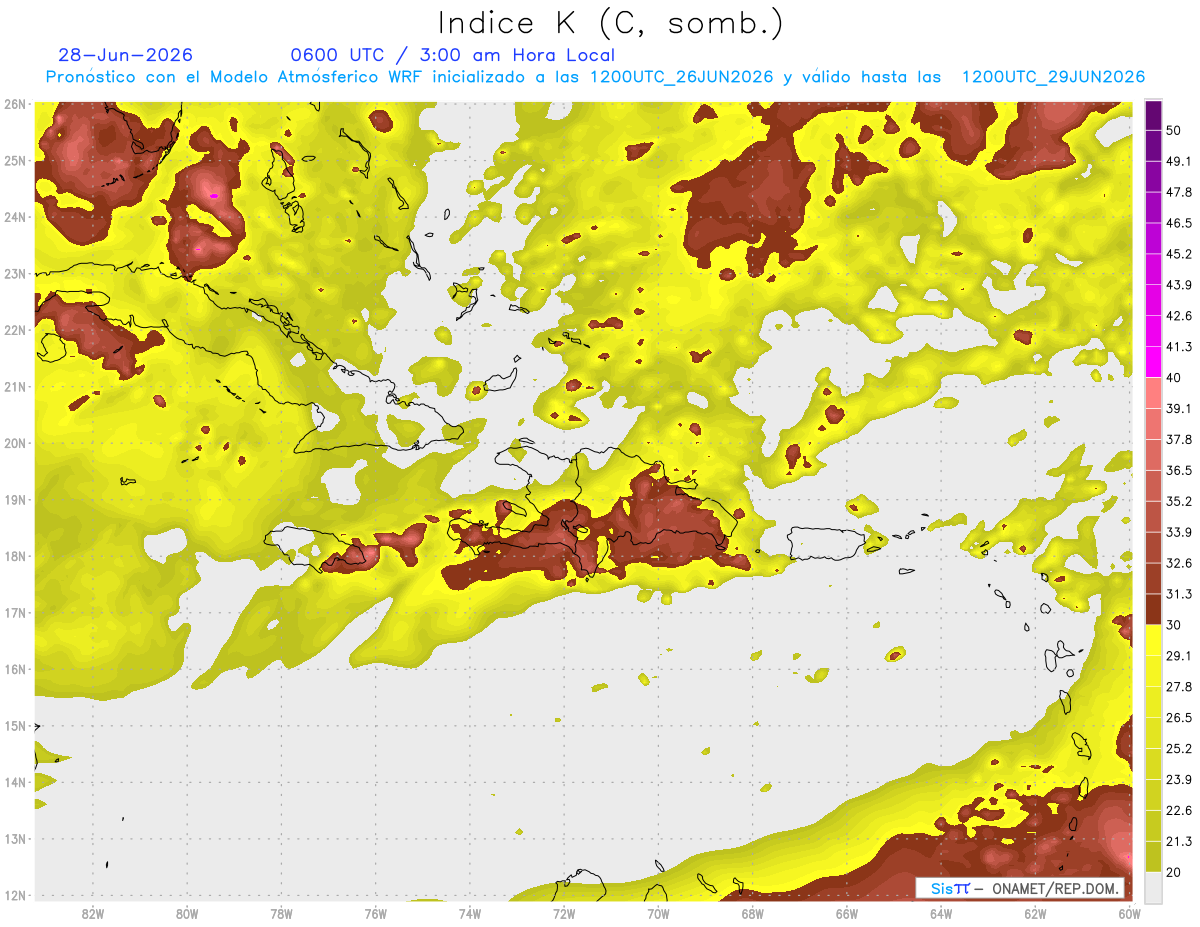This screenshot has height=927, width=1200.
Task: Click the "70W" longitude axis label
Action: [x=658, y=914]
